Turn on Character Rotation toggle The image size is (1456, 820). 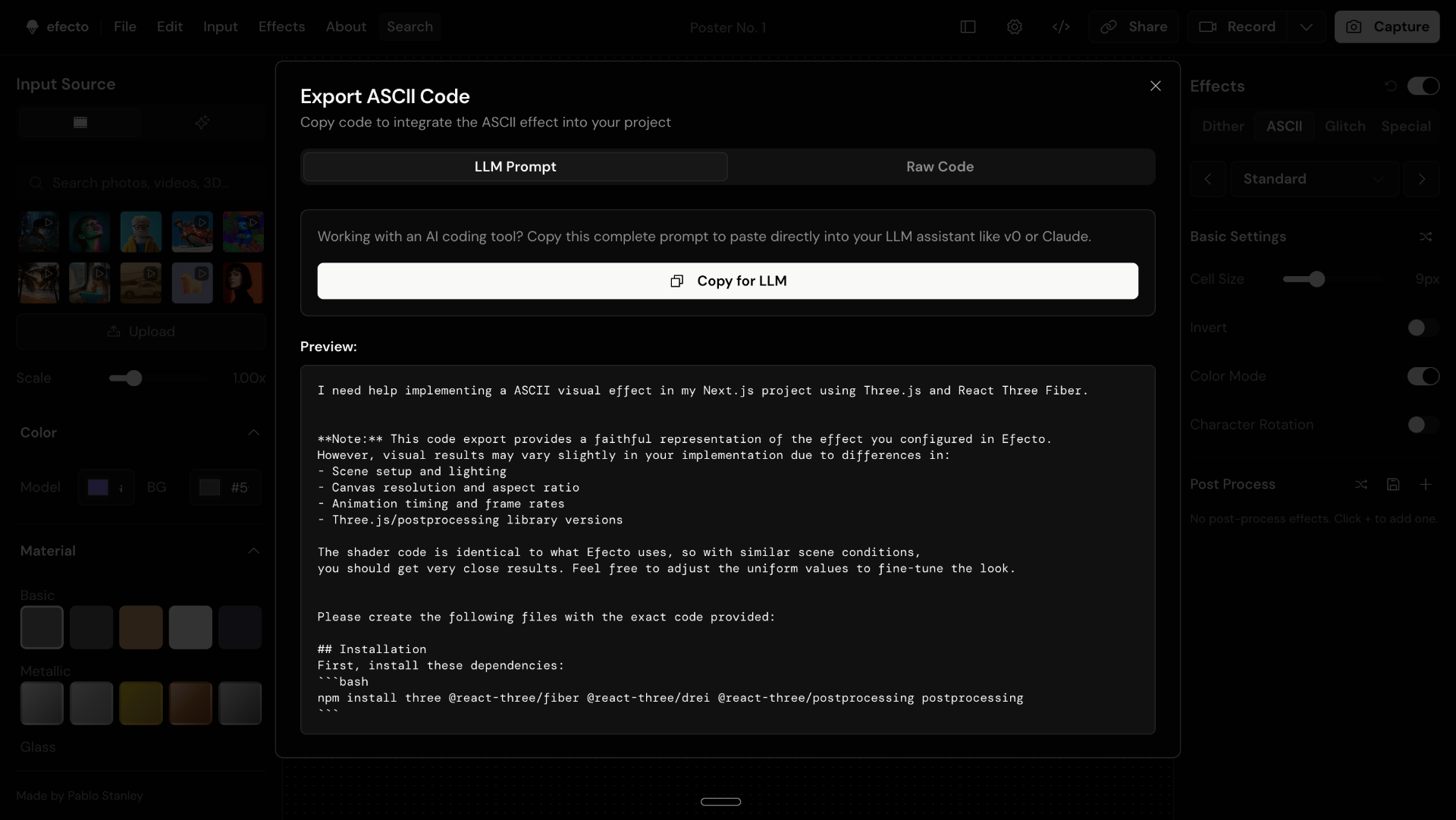[1423, 425]
